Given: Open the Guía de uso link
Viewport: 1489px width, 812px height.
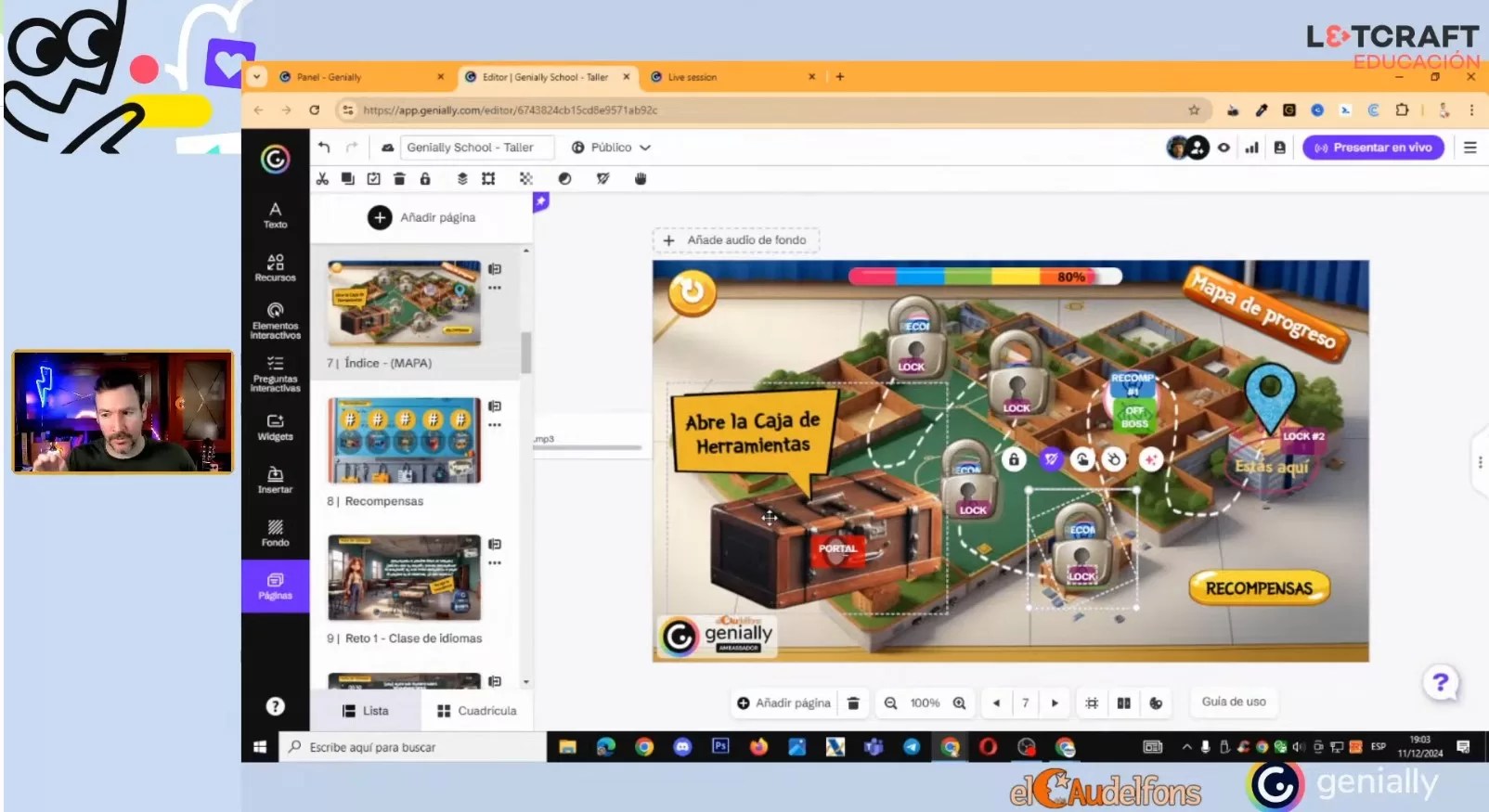Looking at the screenshot, I should pos(1234,702).
